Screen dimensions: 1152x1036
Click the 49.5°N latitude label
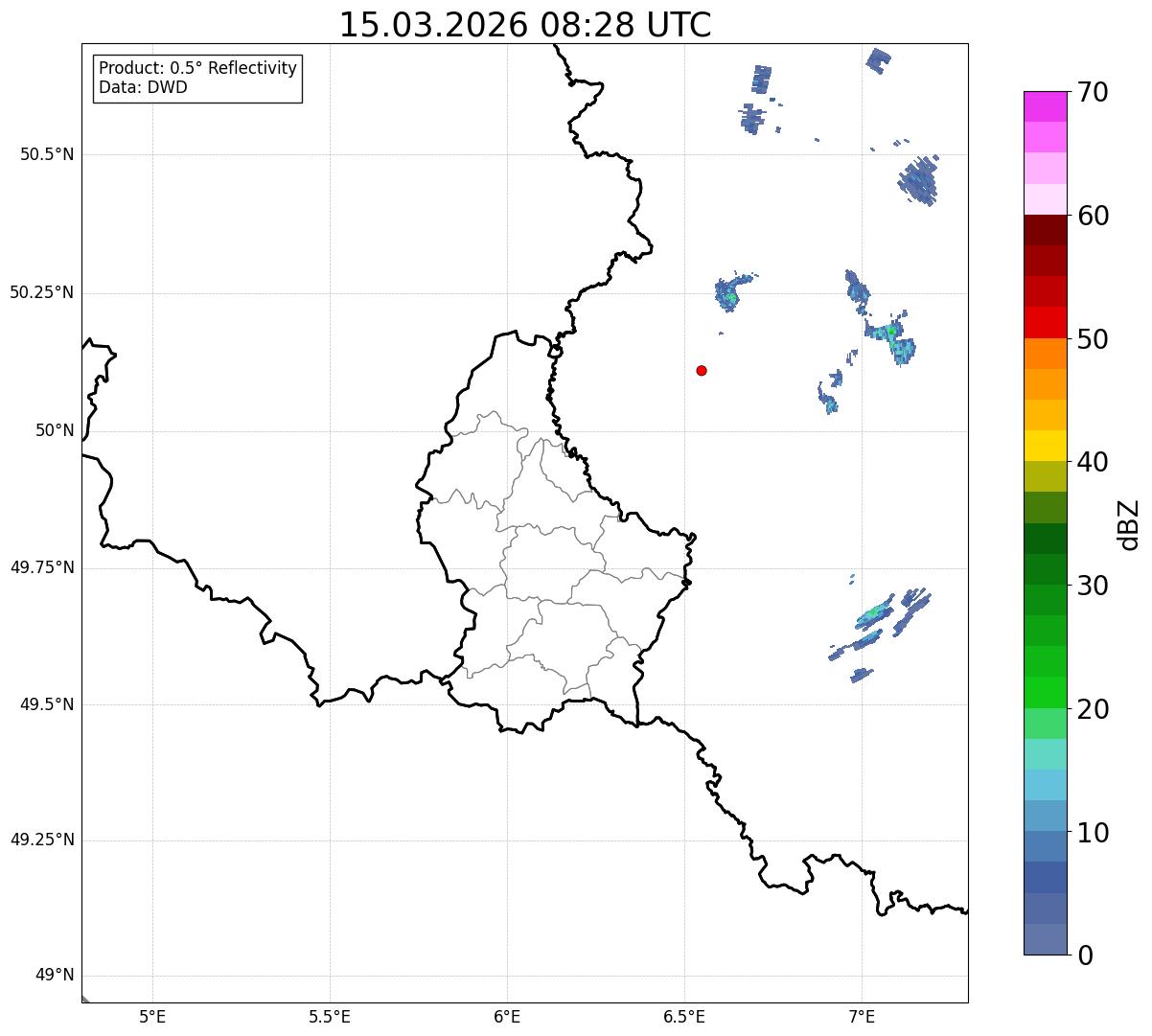click(x=47, y=704)
